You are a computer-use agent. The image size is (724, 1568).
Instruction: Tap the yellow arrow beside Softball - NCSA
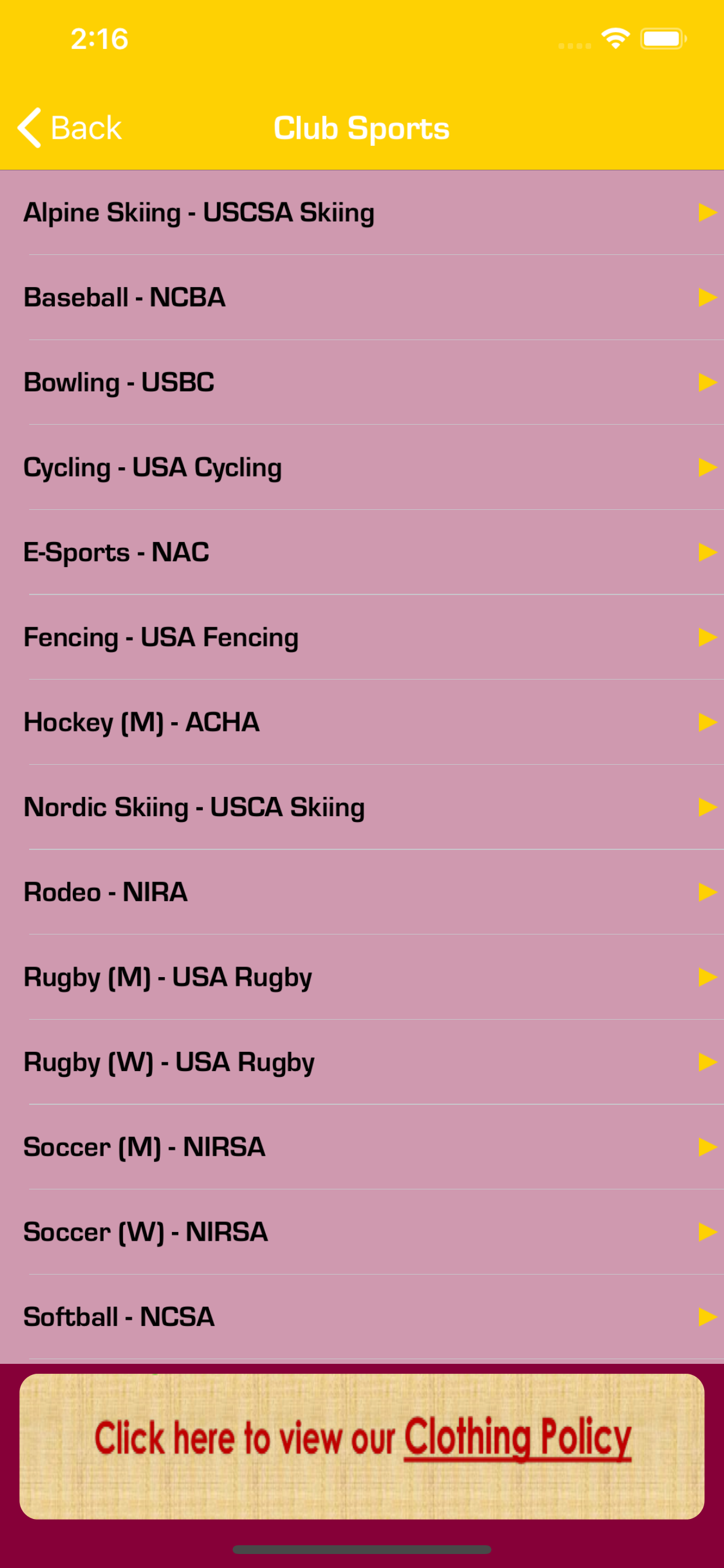click(708, 1317)
